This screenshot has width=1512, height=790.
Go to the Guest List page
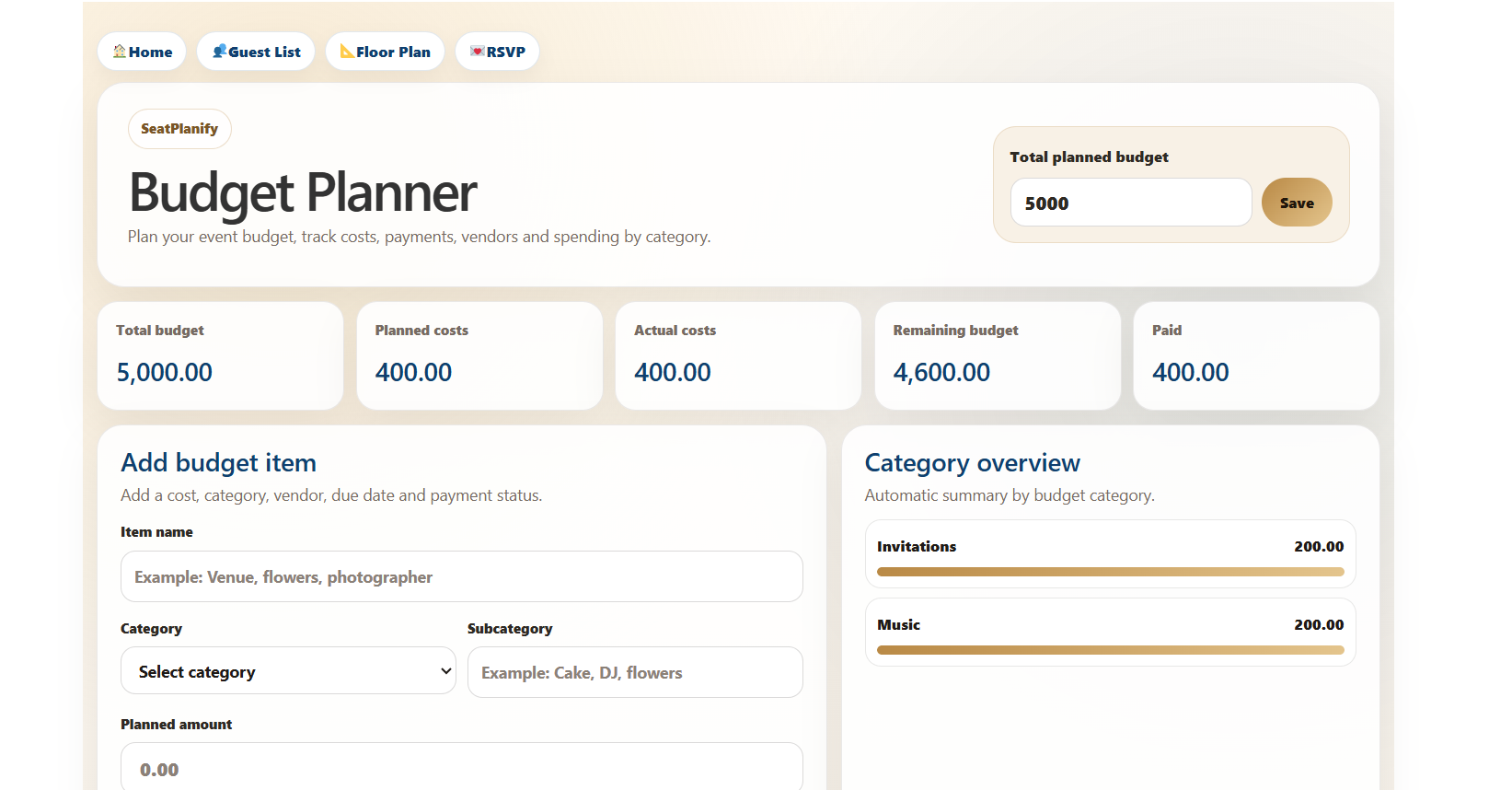coord(256,52)
